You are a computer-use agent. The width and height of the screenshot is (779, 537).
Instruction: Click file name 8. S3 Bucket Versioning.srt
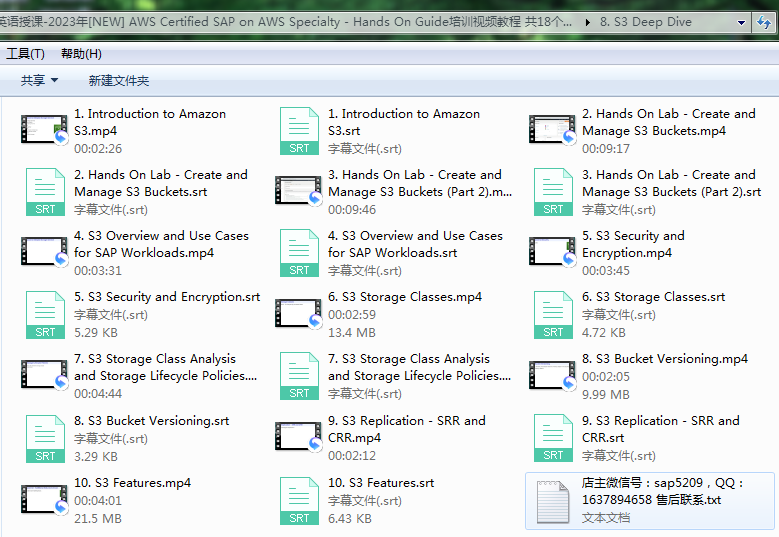tap(152, 421)
